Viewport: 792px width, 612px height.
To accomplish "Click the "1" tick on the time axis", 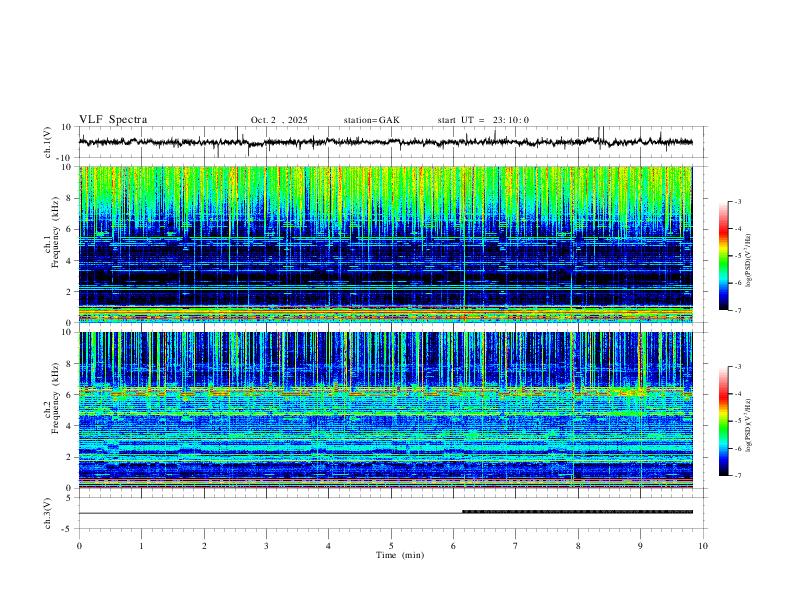I will tap(141, 546).
